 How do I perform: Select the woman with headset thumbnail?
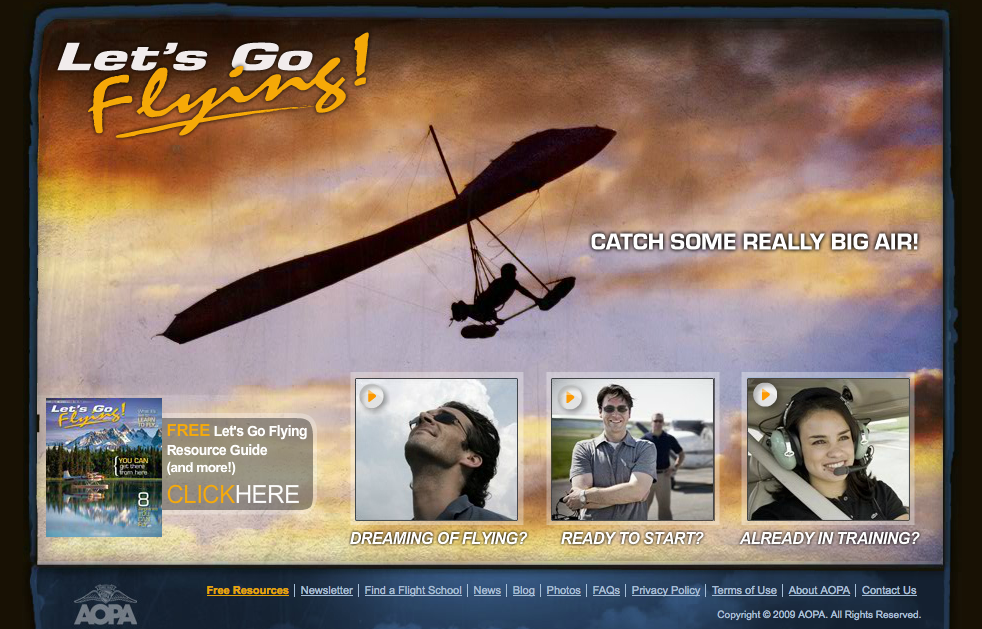828,449
